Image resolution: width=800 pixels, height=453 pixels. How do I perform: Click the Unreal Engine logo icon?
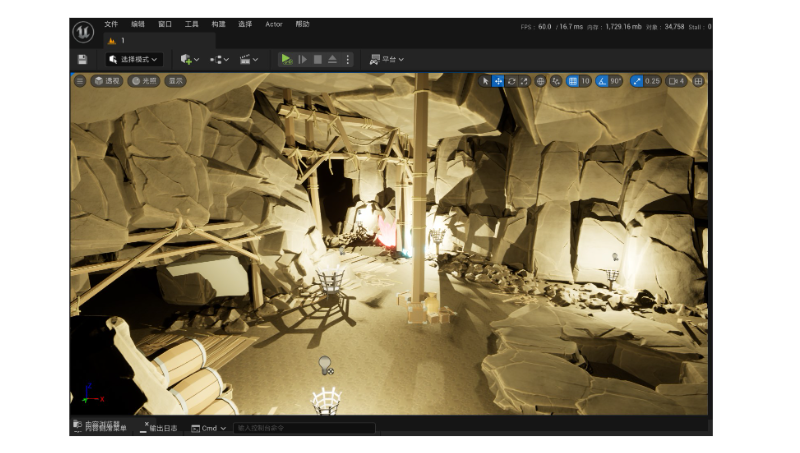click(x=83, y=32)
